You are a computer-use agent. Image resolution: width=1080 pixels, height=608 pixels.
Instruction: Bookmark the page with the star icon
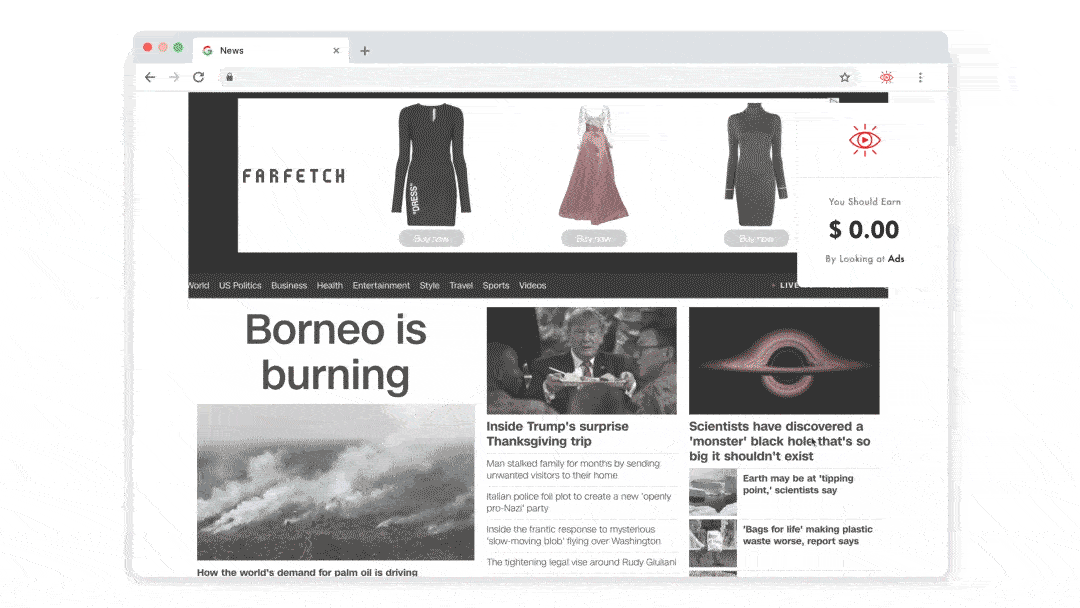coord(845,77)
